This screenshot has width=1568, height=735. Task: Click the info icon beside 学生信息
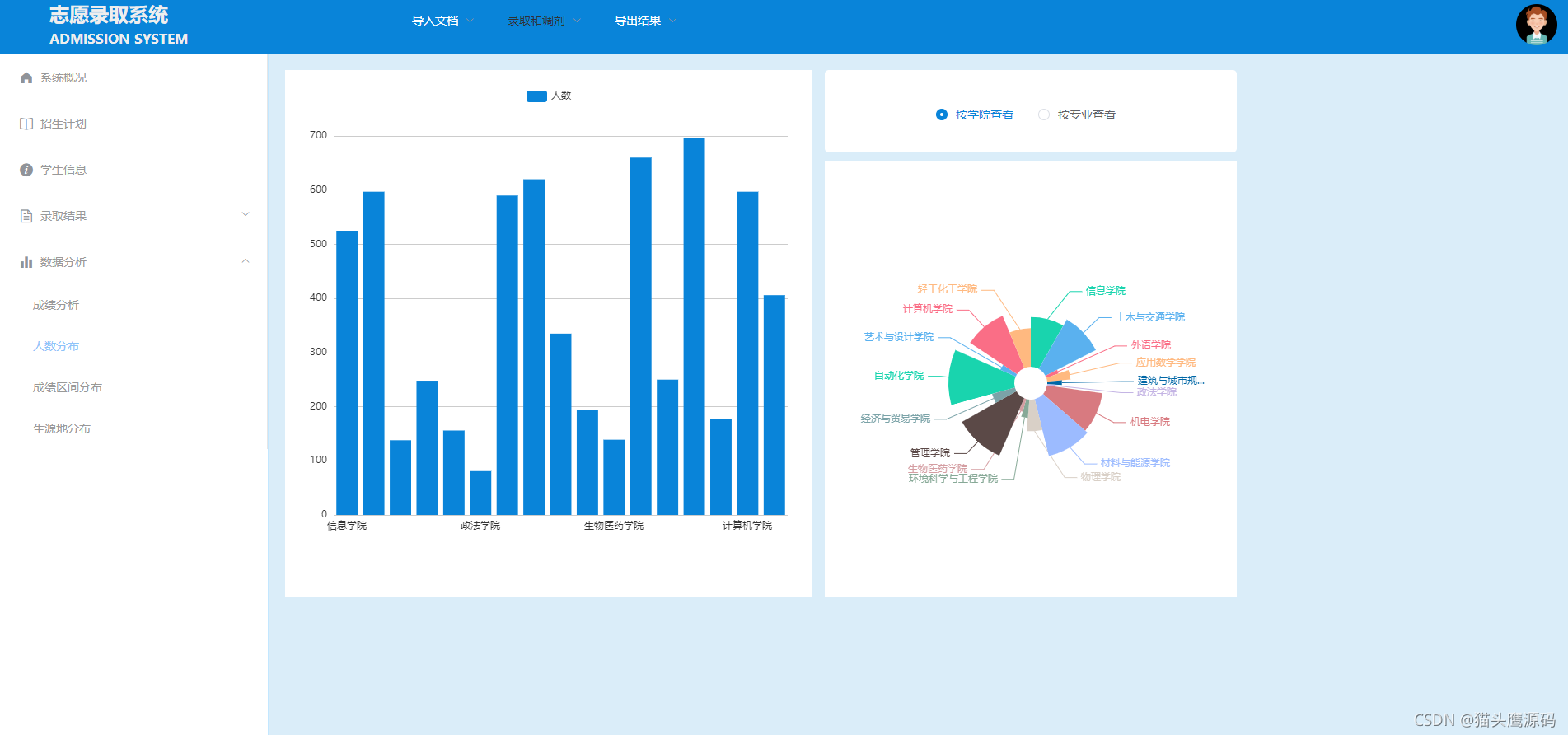point(26,170)
